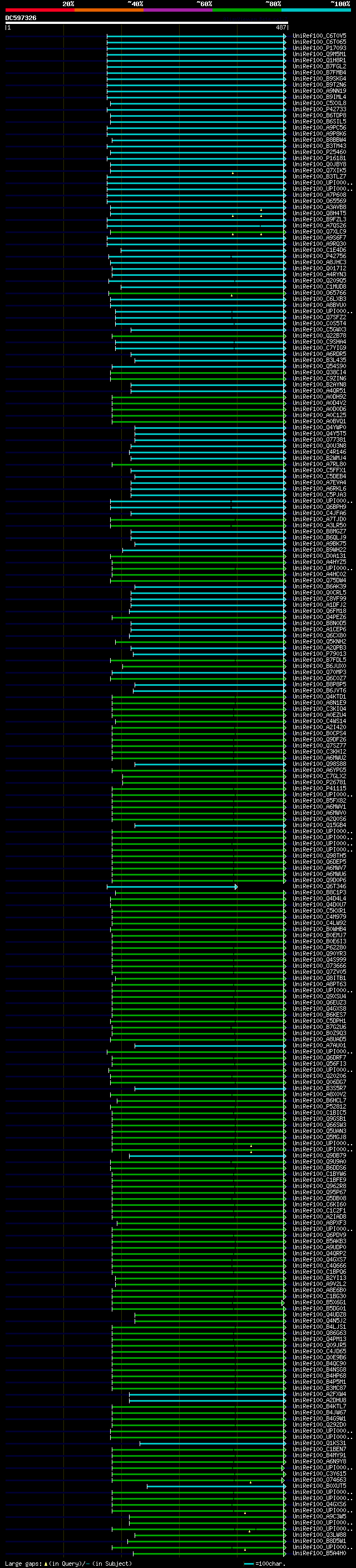The width and height of the screenshot is (356, 1568).
Task: Click the UniRef100_Q8H4T5 label
Action: pos(319,214)
